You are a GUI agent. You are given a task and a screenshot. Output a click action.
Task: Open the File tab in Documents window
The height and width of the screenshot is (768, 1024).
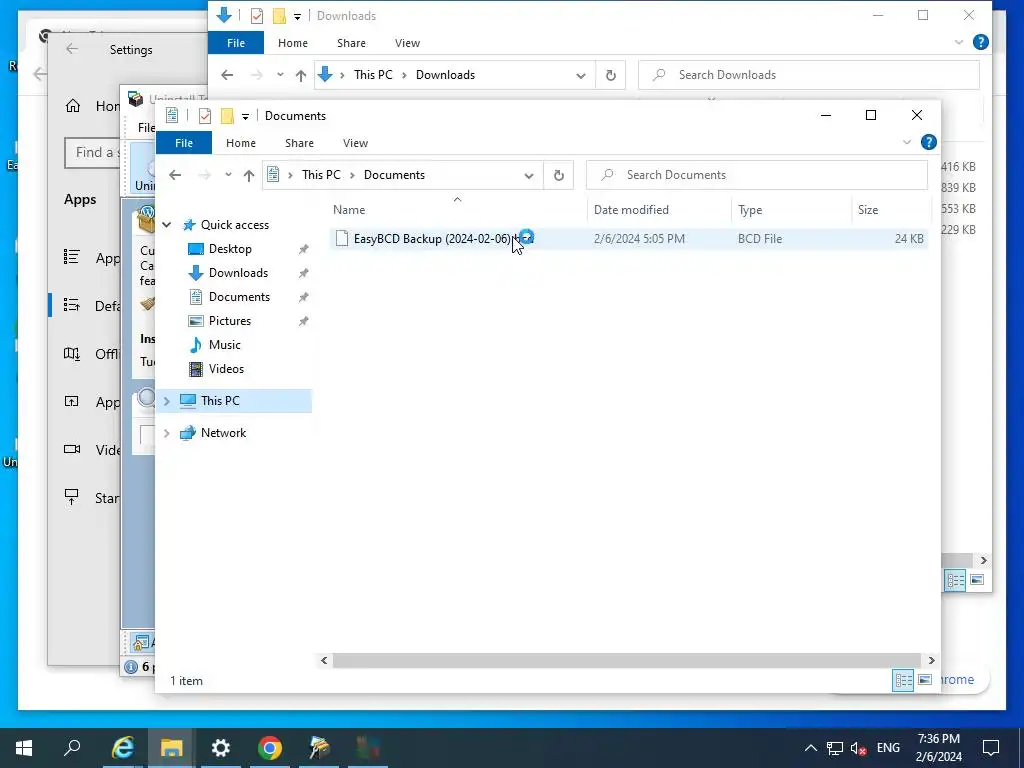pos(184,143)
